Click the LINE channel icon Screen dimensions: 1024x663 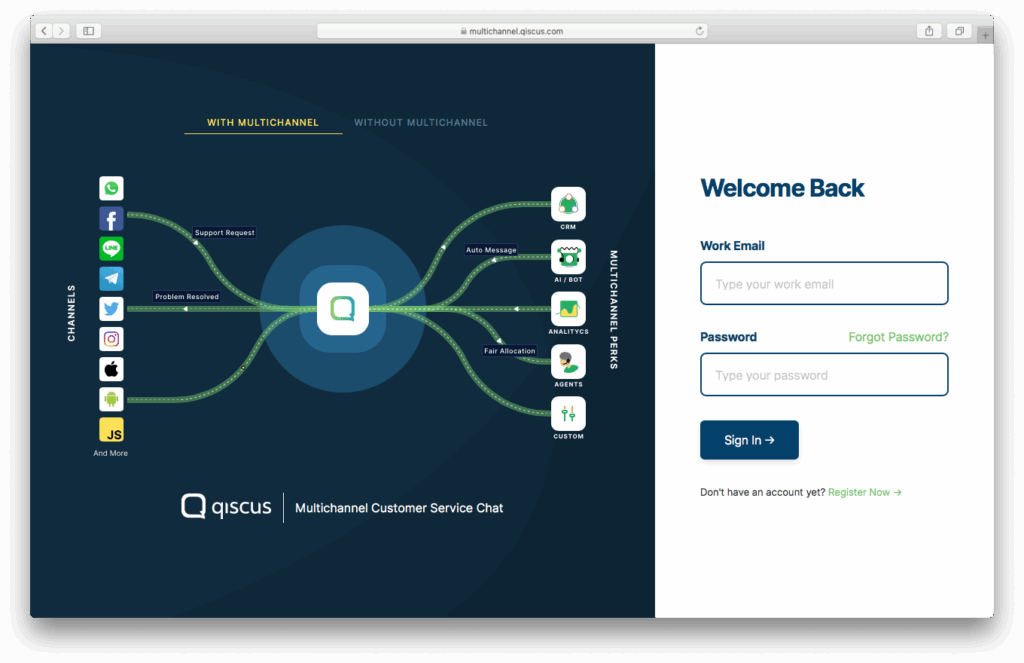click(x=111, y=248)
